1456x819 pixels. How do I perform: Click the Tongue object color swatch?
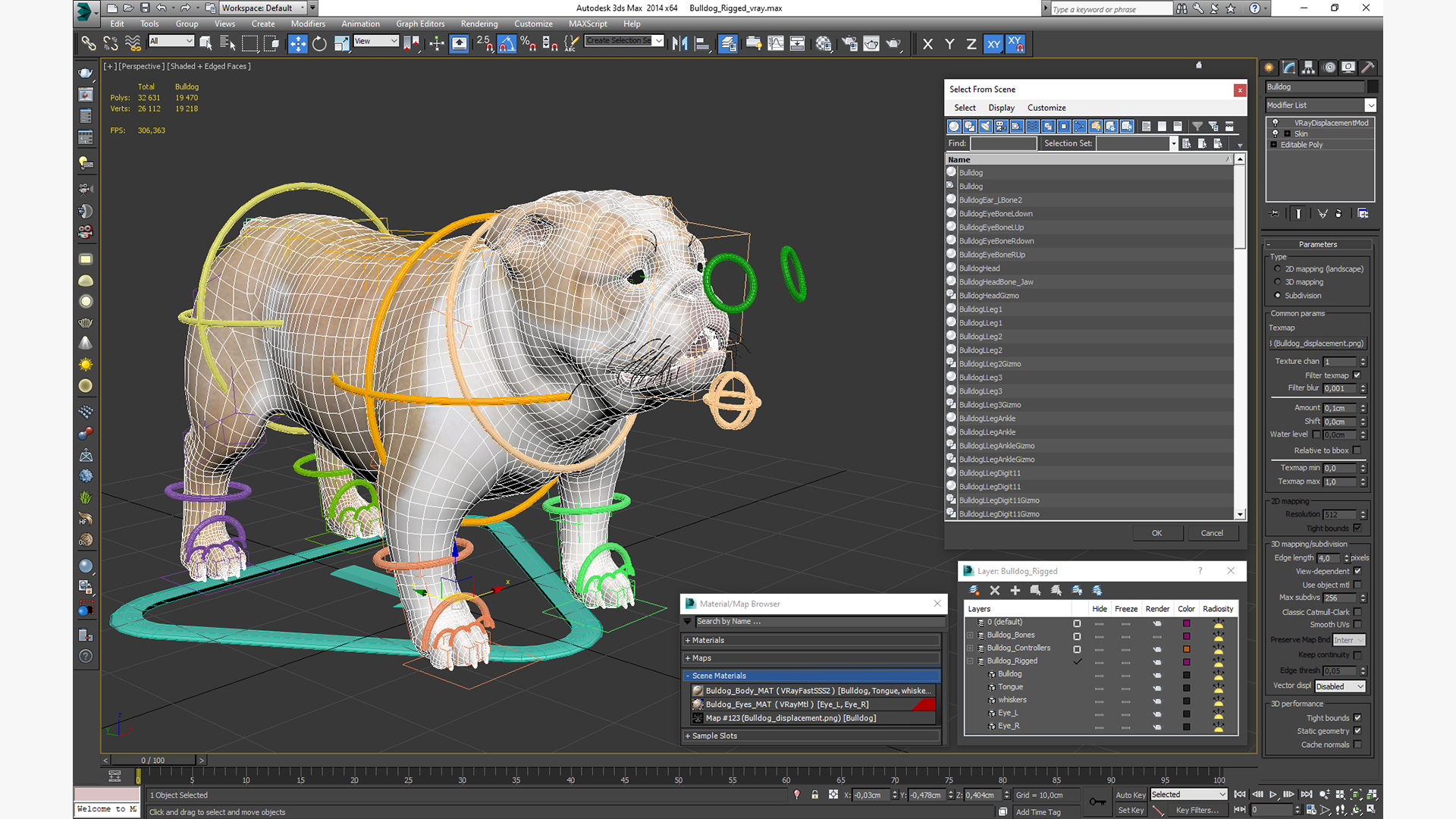tap(1187, 688)
